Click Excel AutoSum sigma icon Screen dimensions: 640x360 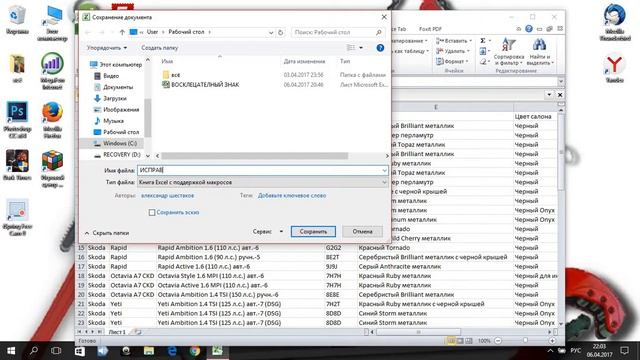click(x=483, y=41)
